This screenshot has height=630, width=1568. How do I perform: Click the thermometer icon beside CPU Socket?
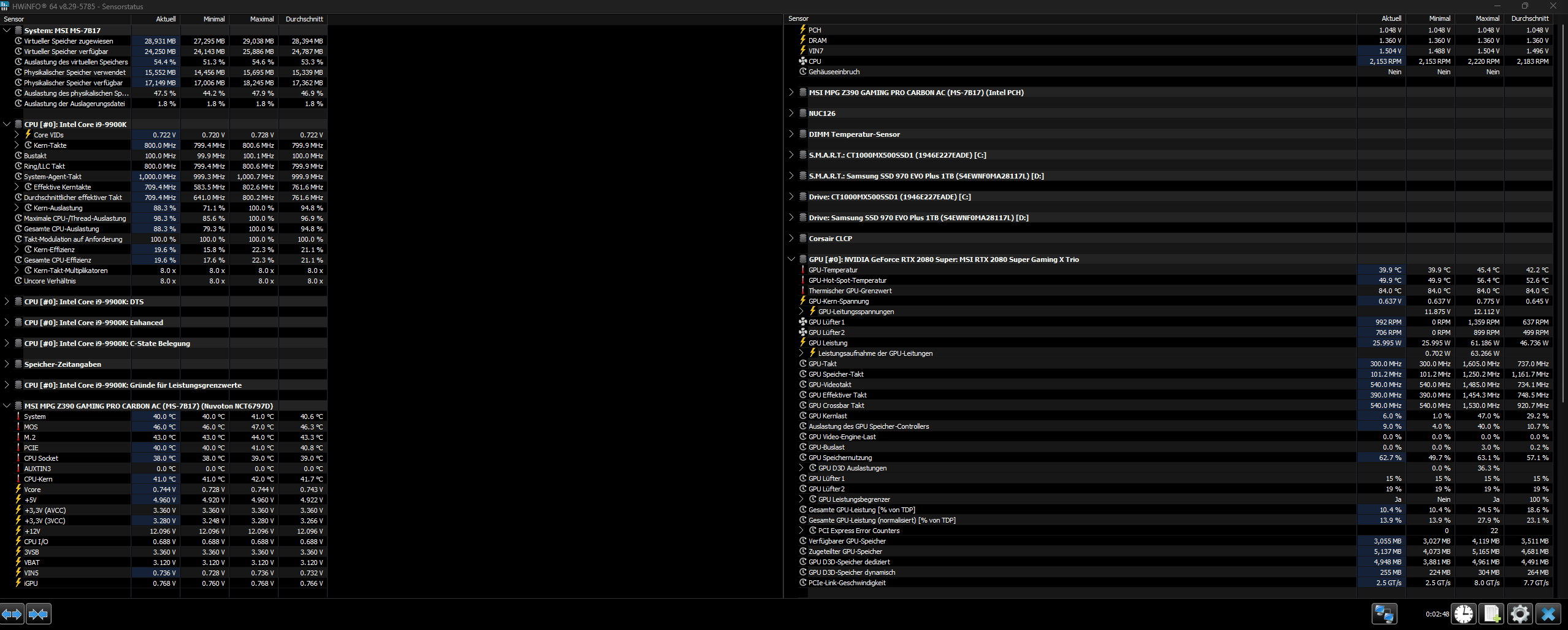[x=18, y=458]
